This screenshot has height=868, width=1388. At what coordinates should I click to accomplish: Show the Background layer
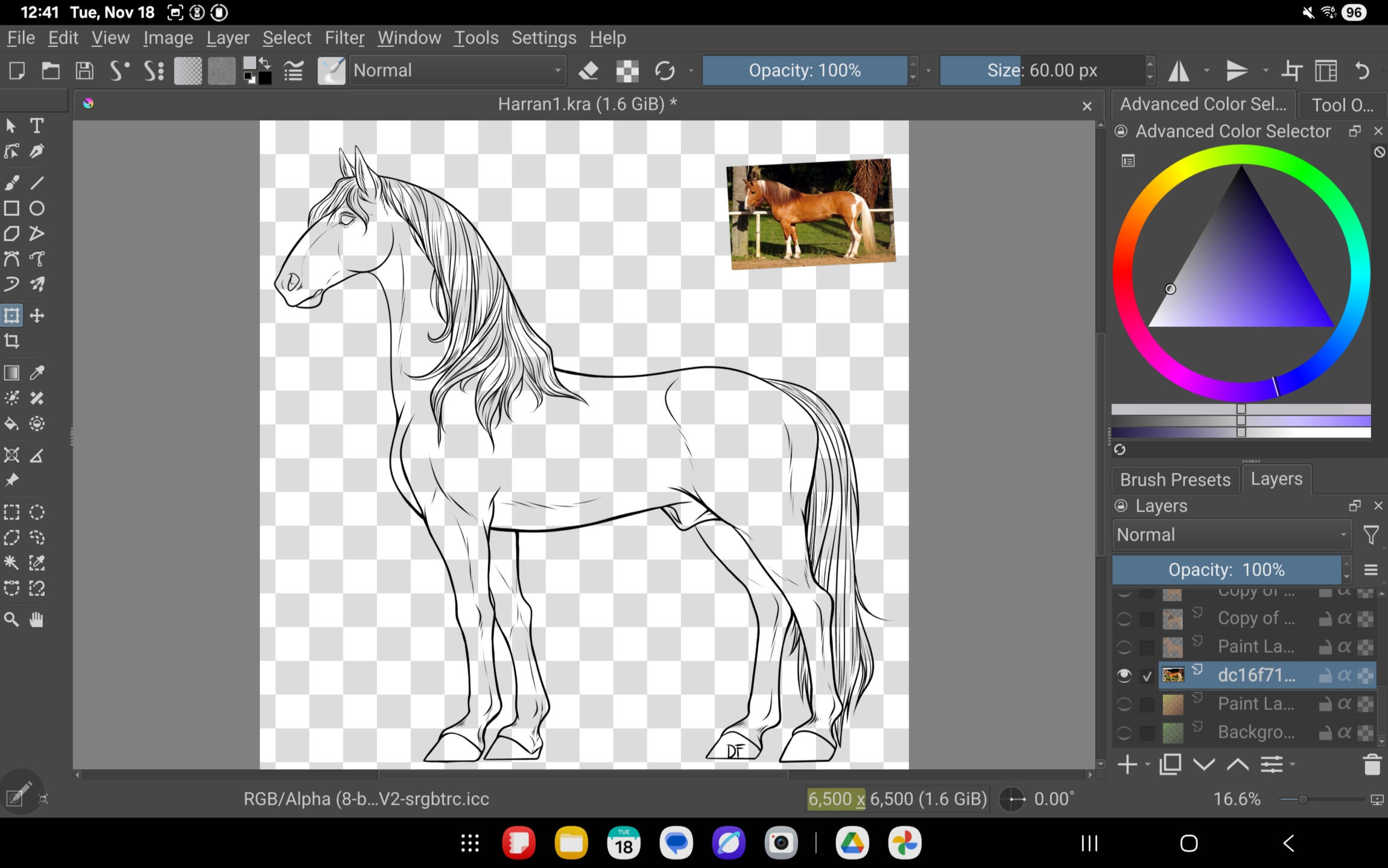1124,733
